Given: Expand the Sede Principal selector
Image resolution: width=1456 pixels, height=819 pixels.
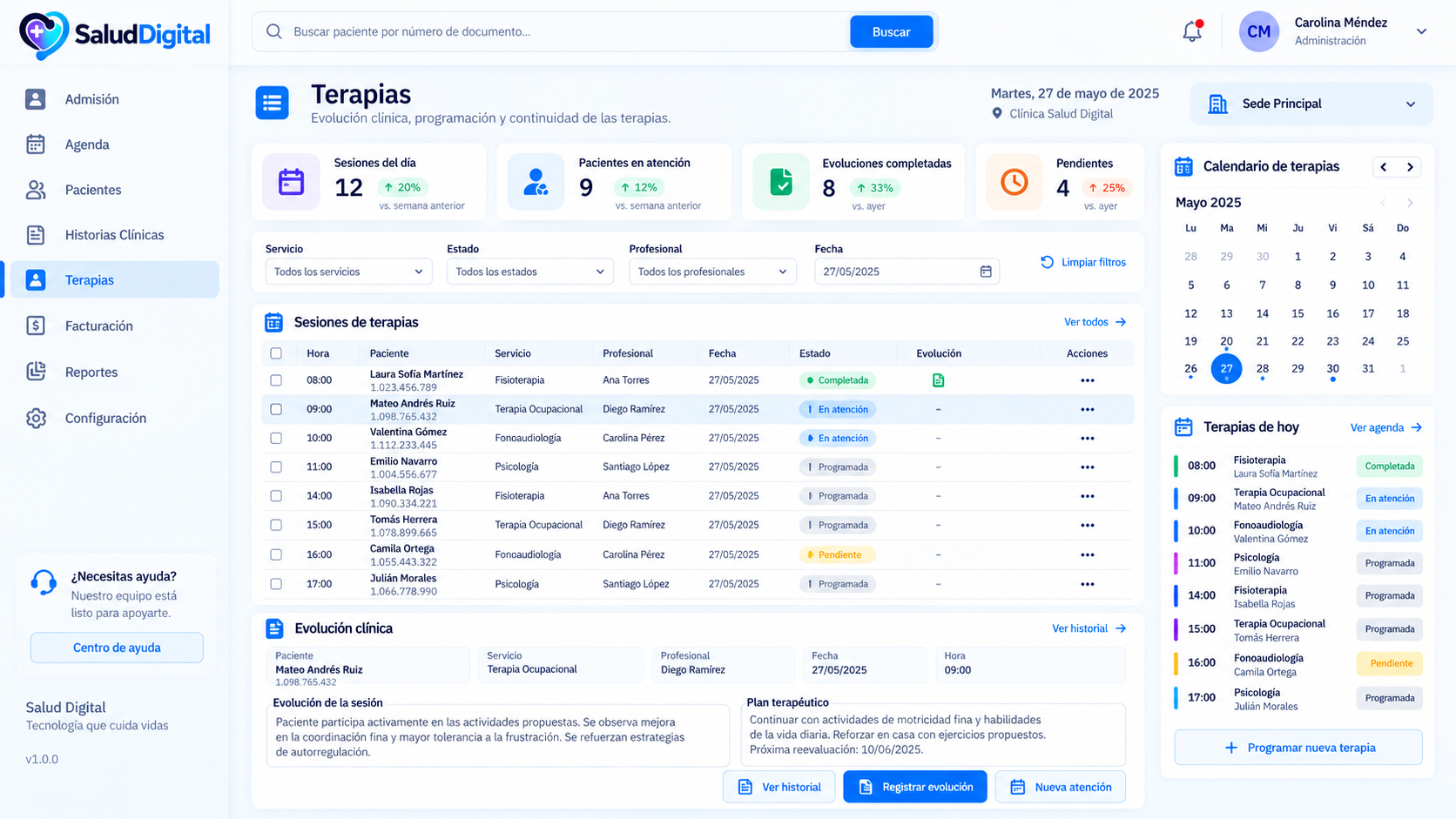Looking at the screenshot, I should (1311, 104).
